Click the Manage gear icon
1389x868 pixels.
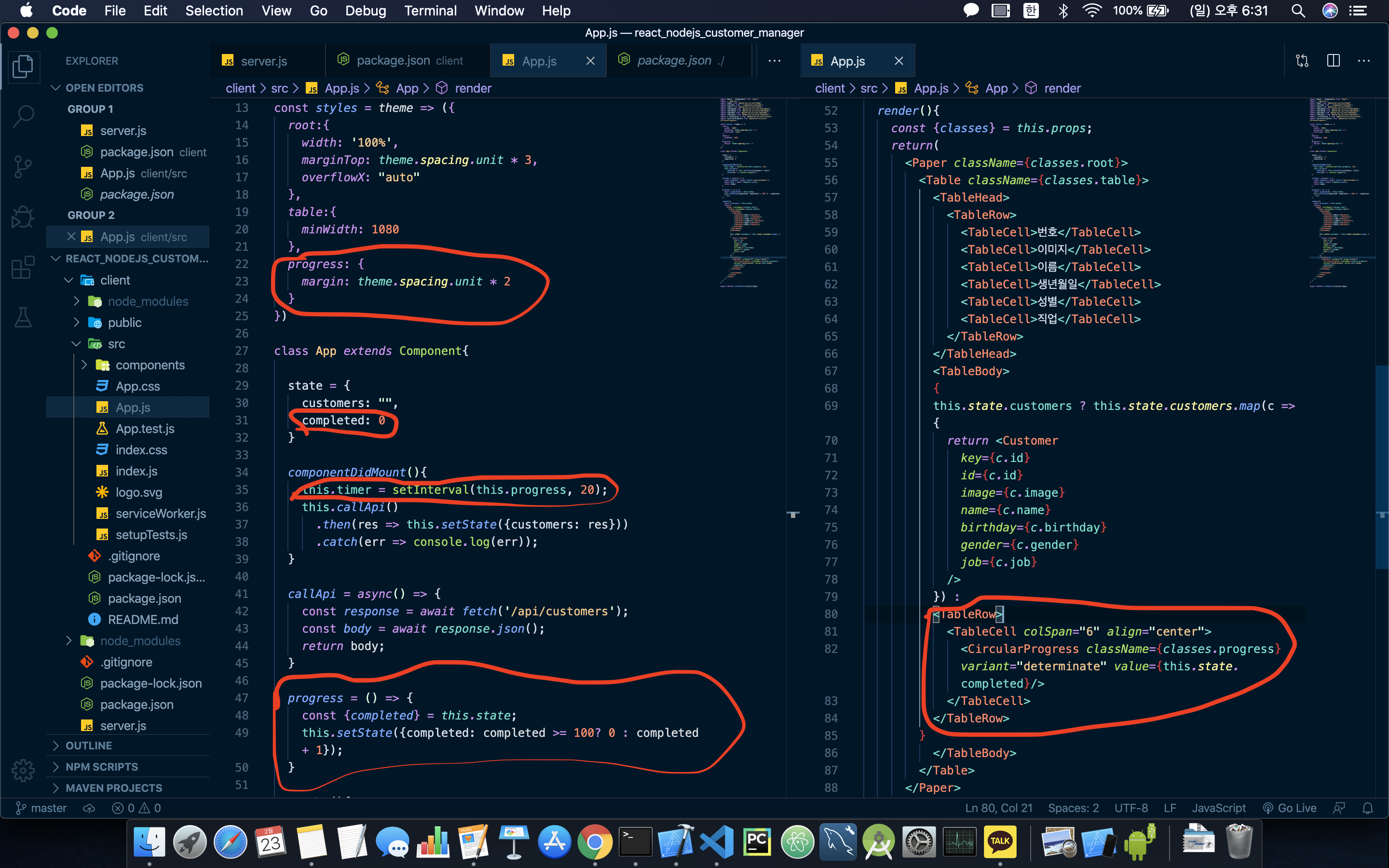tap(23, 771)
